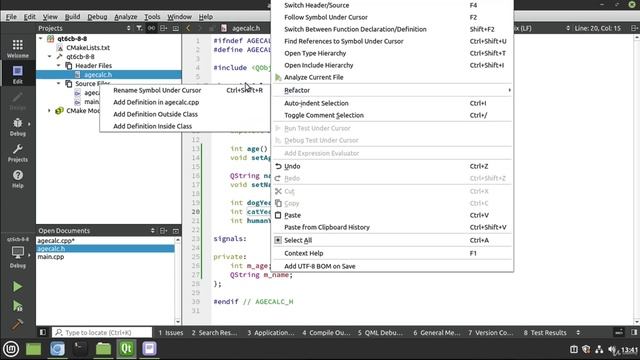
Task: Choose Follow Symbol Under Cursor
Action: pyautogui.click(x=393, y=17)
